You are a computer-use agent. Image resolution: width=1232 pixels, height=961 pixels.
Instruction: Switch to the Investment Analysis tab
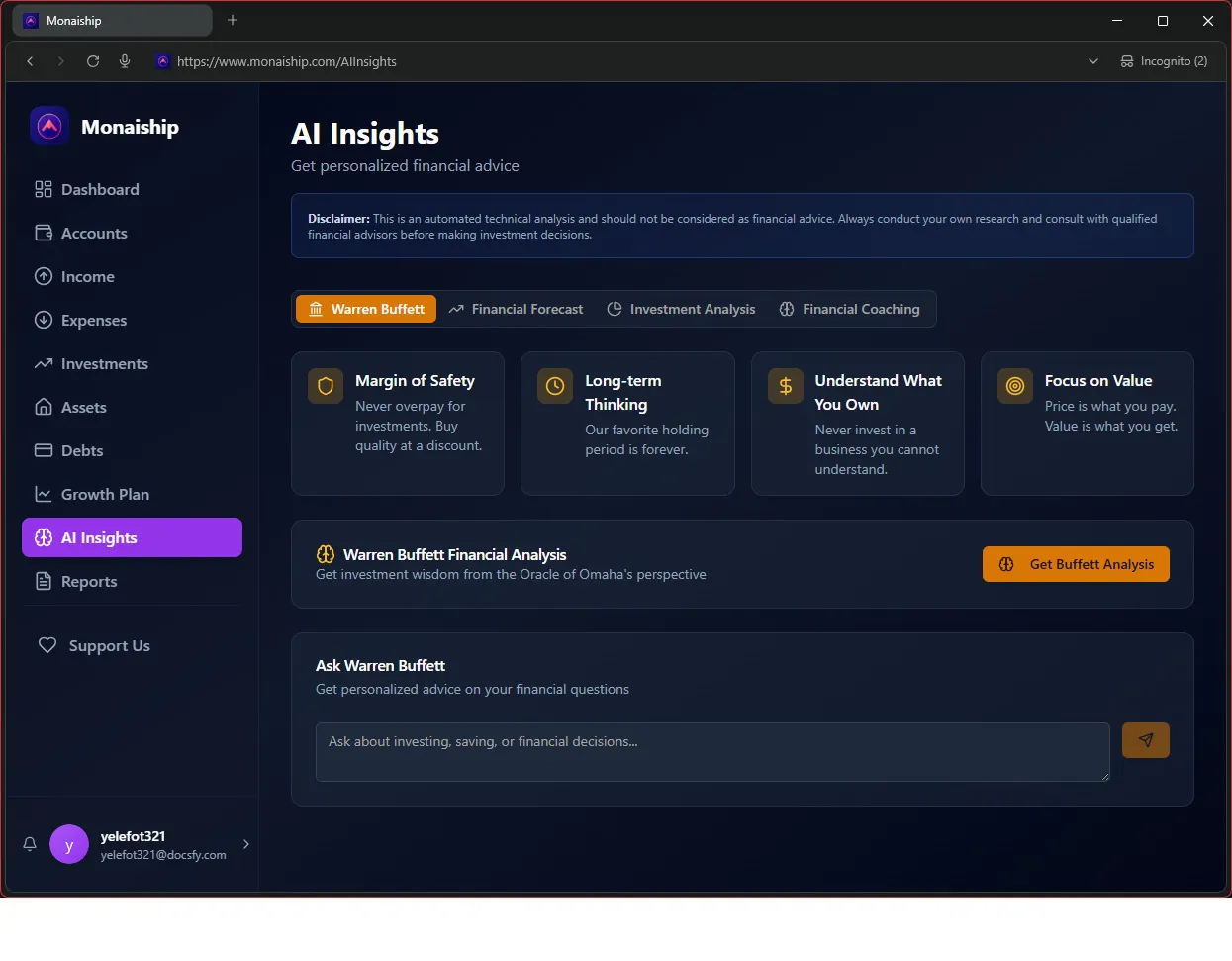tap(681, 309)
